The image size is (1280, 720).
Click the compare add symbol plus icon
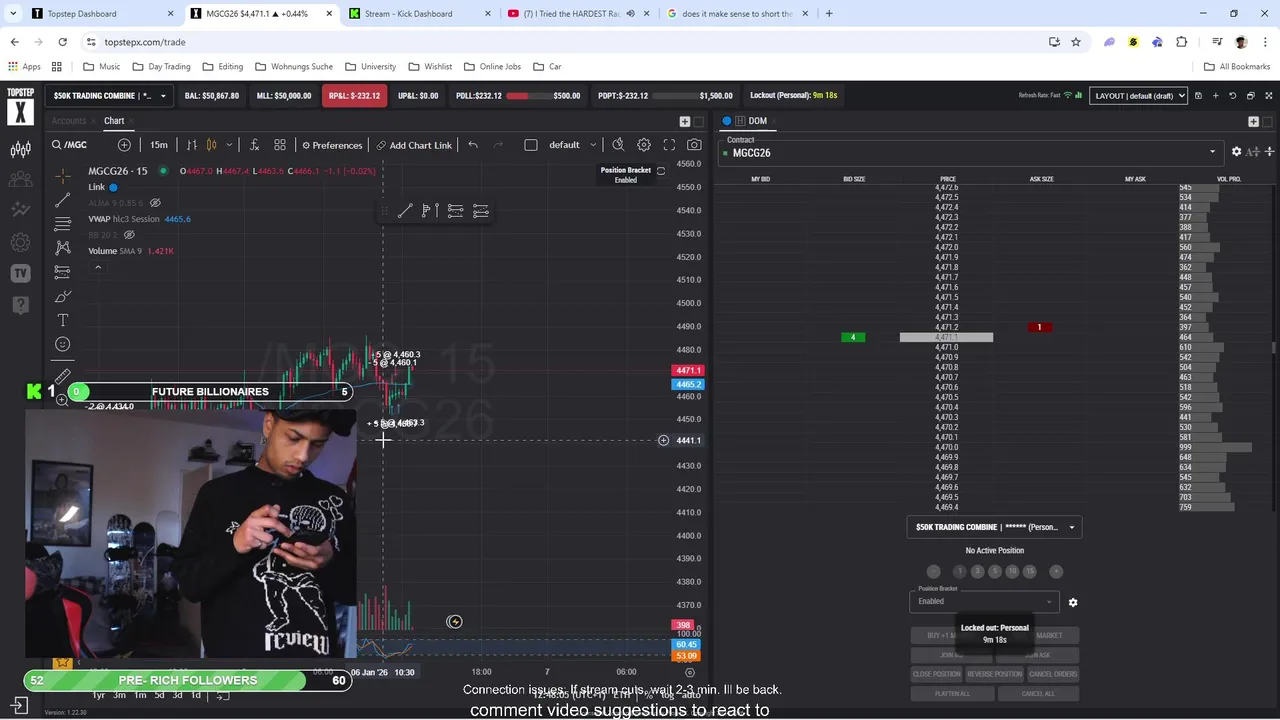[124, 145]
